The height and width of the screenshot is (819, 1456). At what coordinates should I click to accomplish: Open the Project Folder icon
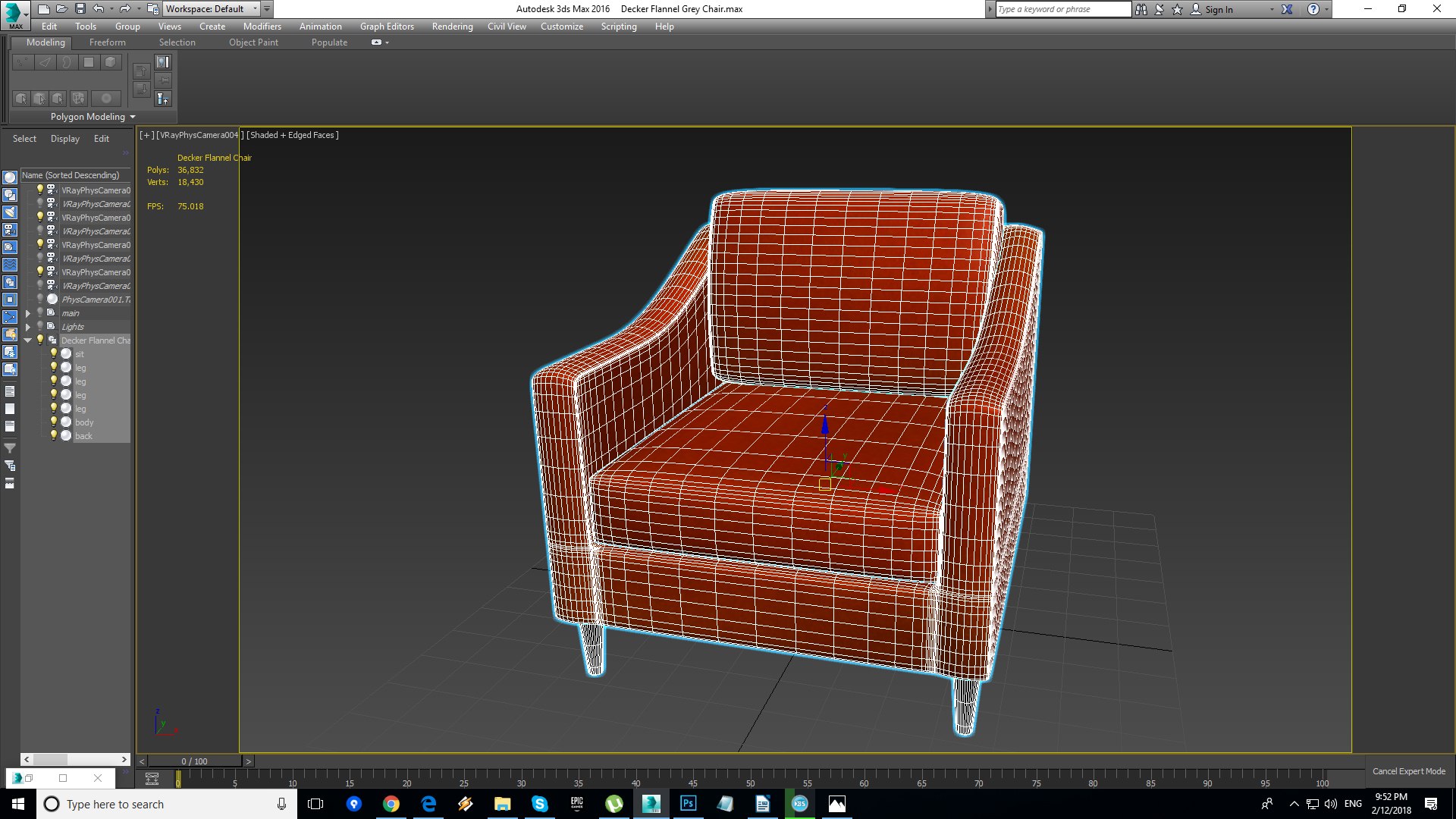point(152,9)
